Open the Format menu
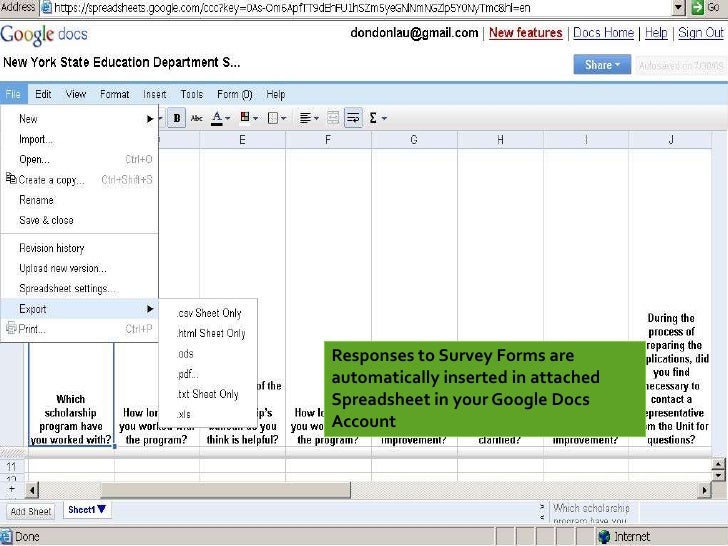728x546 pixels. coord(114,94)
